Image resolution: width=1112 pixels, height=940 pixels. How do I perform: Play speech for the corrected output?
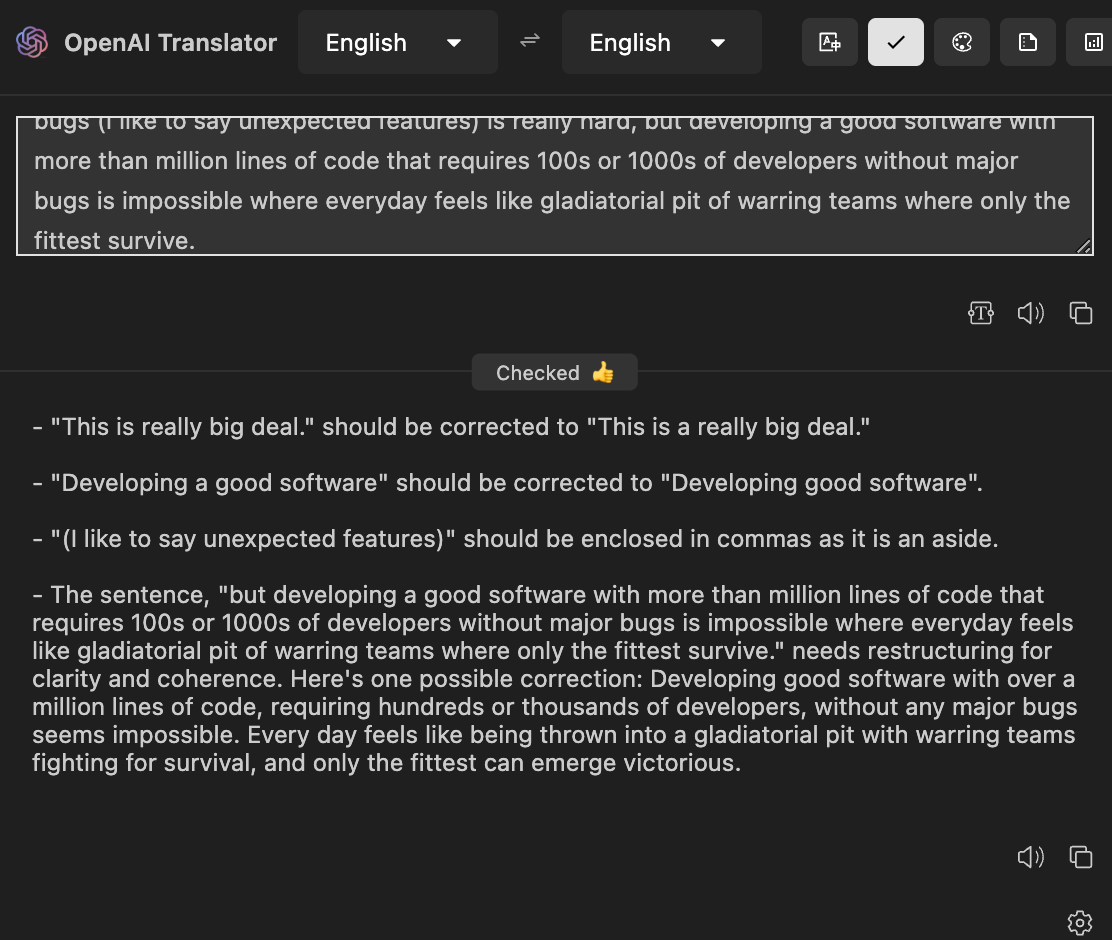(x=1030, y=857)
